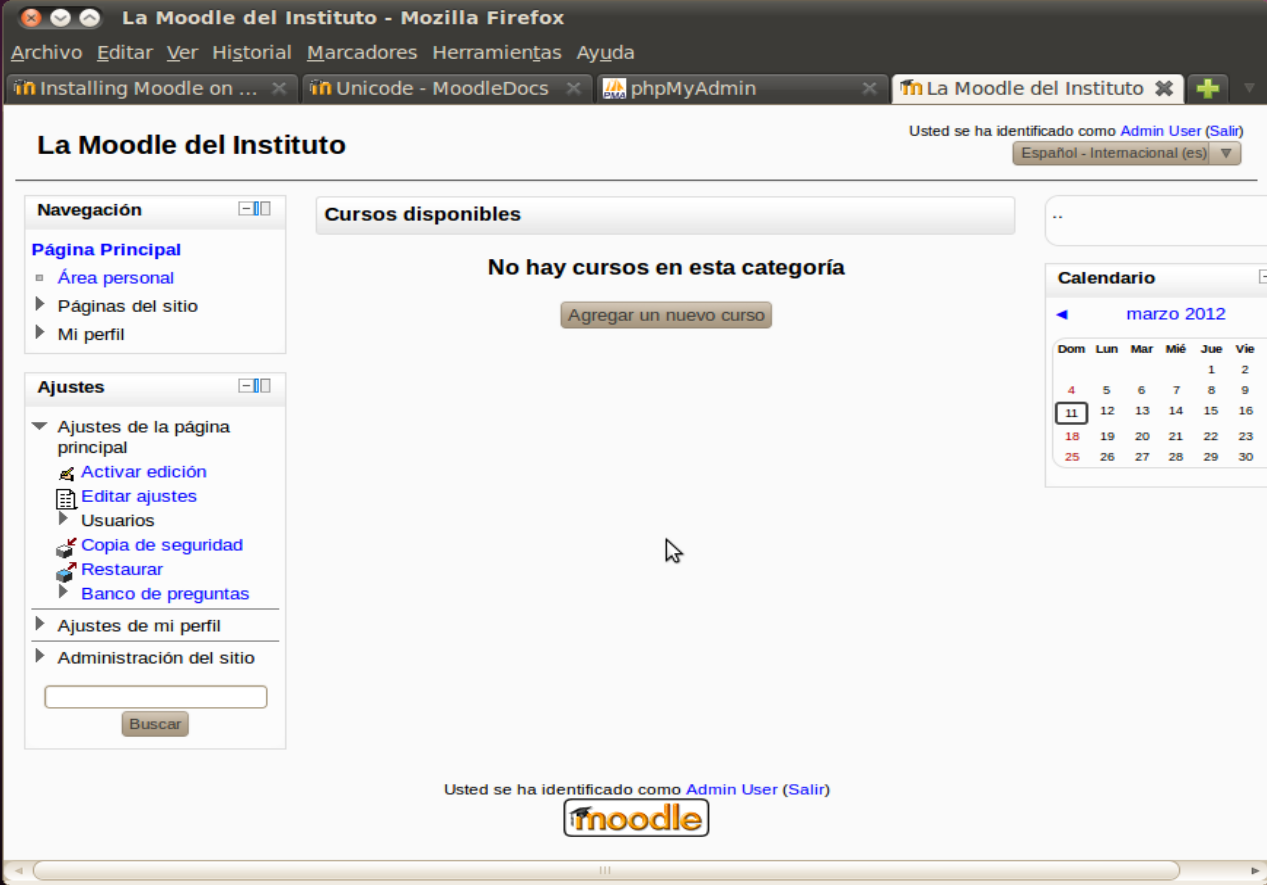Go to previous month with calendar arrow
Viewport: 1267px width, 885px height.
click(x=1061, y=314)
